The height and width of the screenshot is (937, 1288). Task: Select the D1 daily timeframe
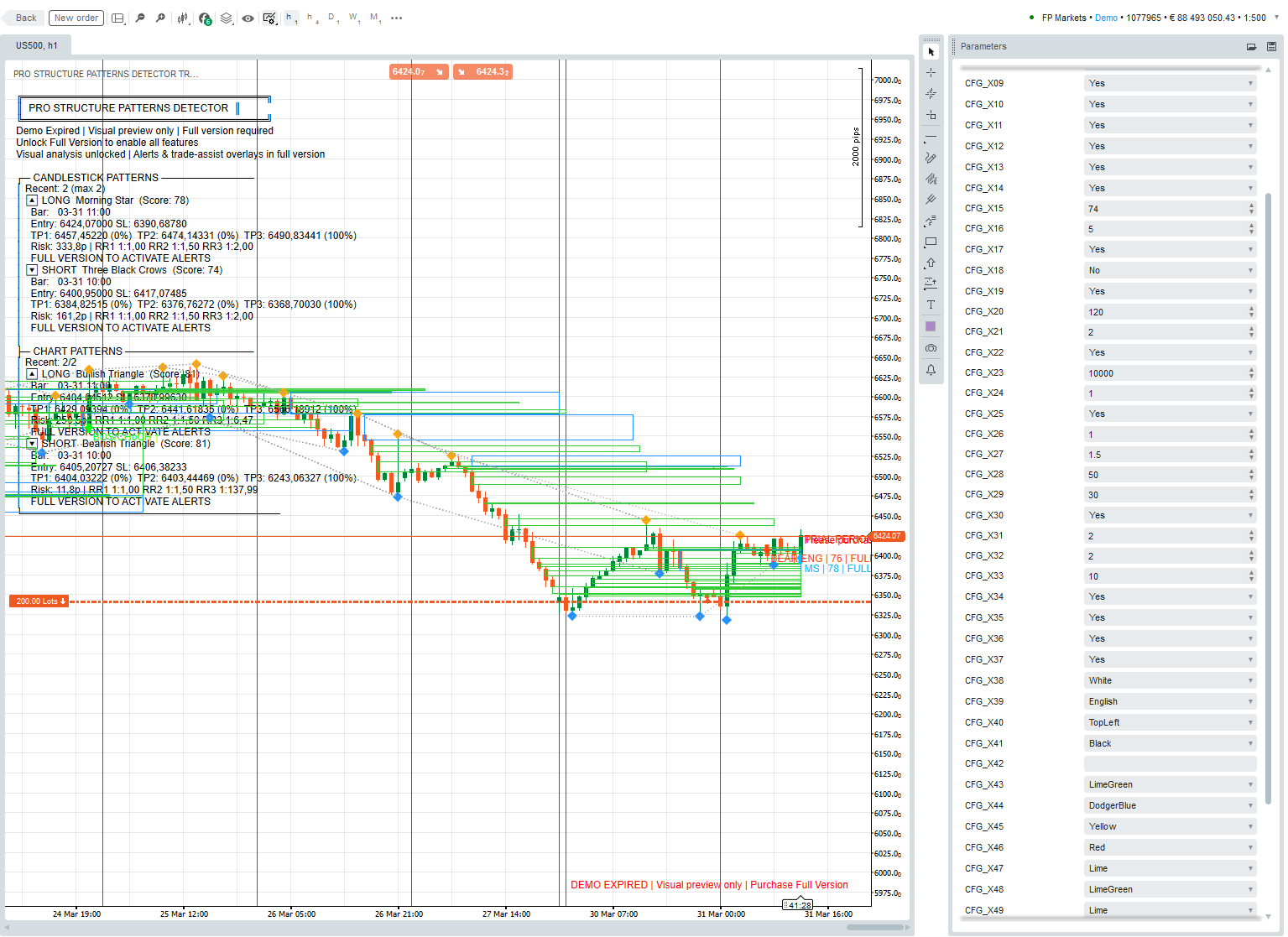click(x=333, y=18)
